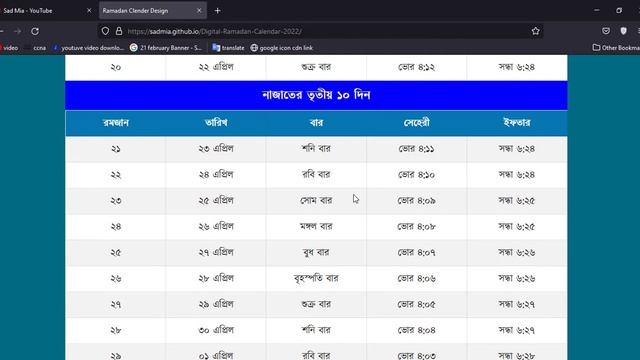Reload the page with the refresh icon

[35, 31]
